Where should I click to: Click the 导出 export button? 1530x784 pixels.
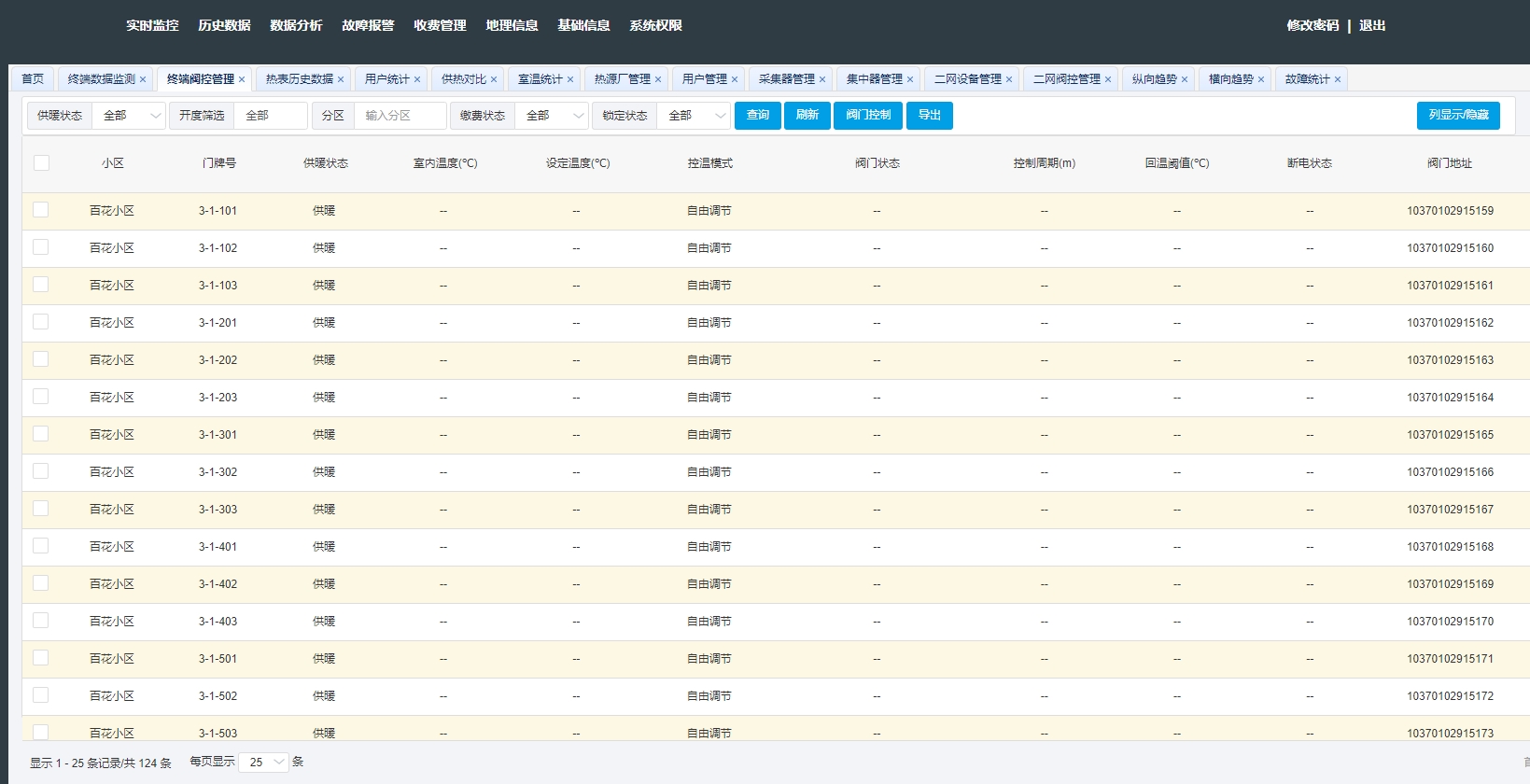(930, 116)
